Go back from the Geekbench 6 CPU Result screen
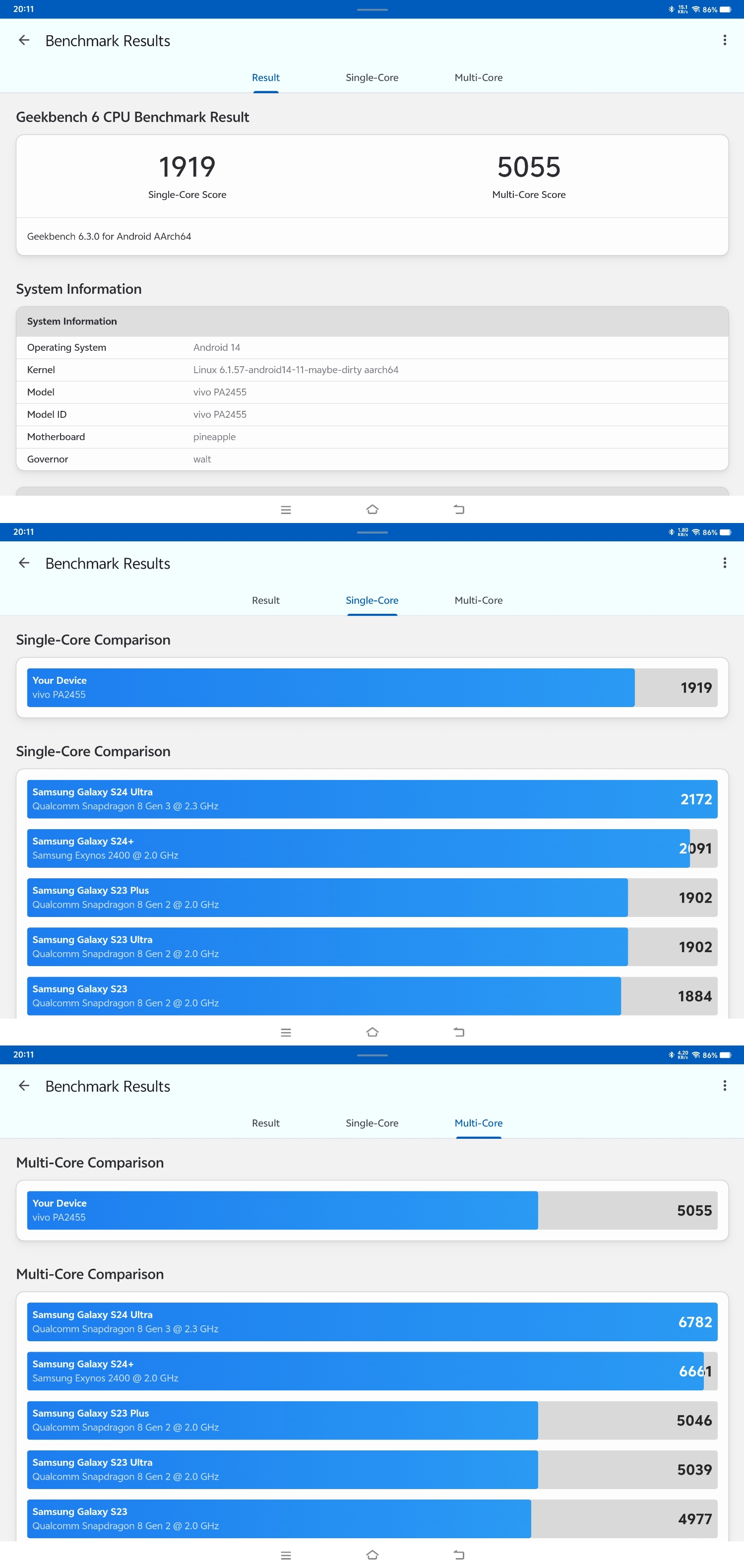This screenshot has width=744, height=1568. pyautogui.click(x=24, y=40)
